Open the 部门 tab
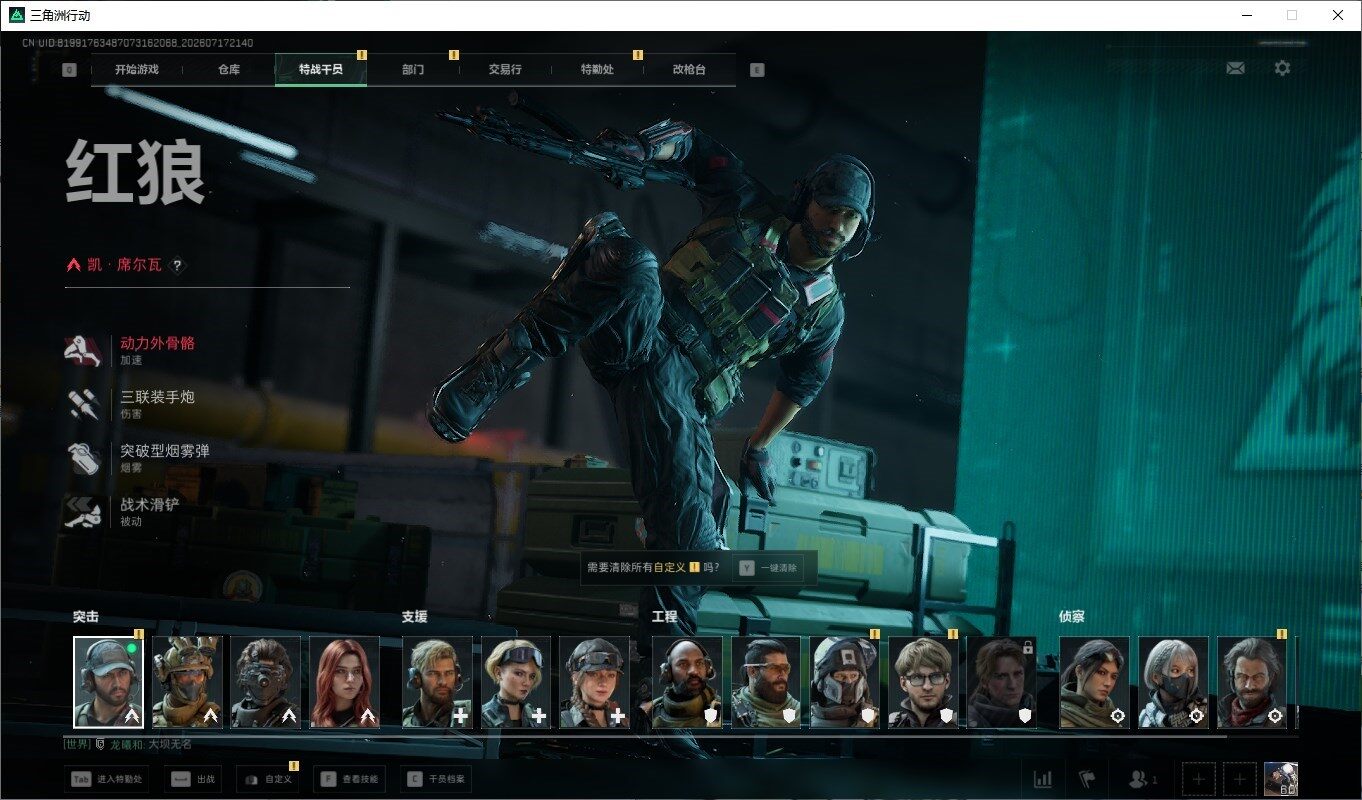Screen dimensions: 1362x800 tap(413, 70)
